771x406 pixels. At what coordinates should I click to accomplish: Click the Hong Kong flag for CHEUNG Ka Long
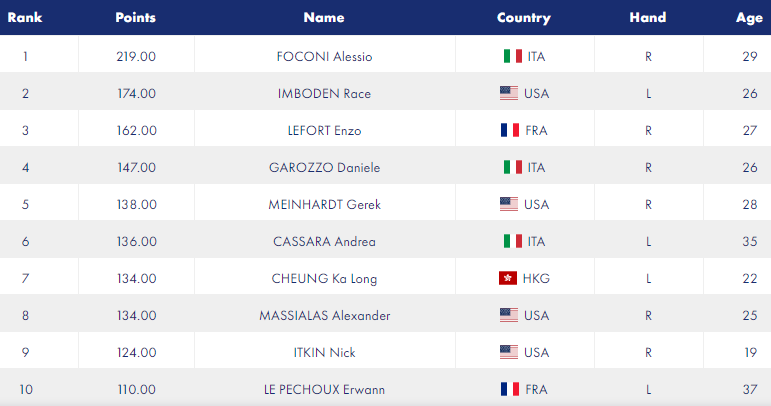(508, 278)
